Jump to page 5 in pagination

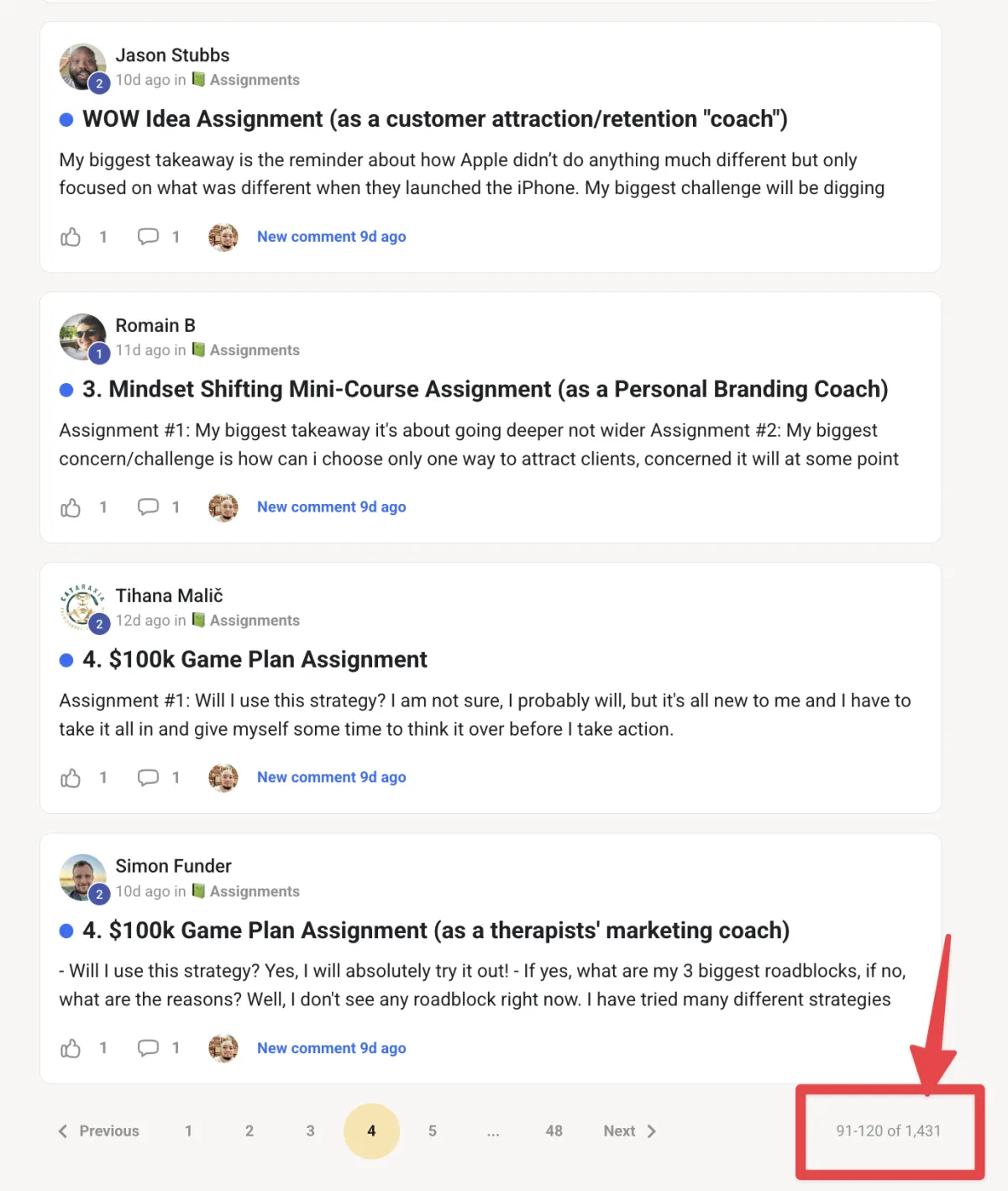[x=433, y=1131]
